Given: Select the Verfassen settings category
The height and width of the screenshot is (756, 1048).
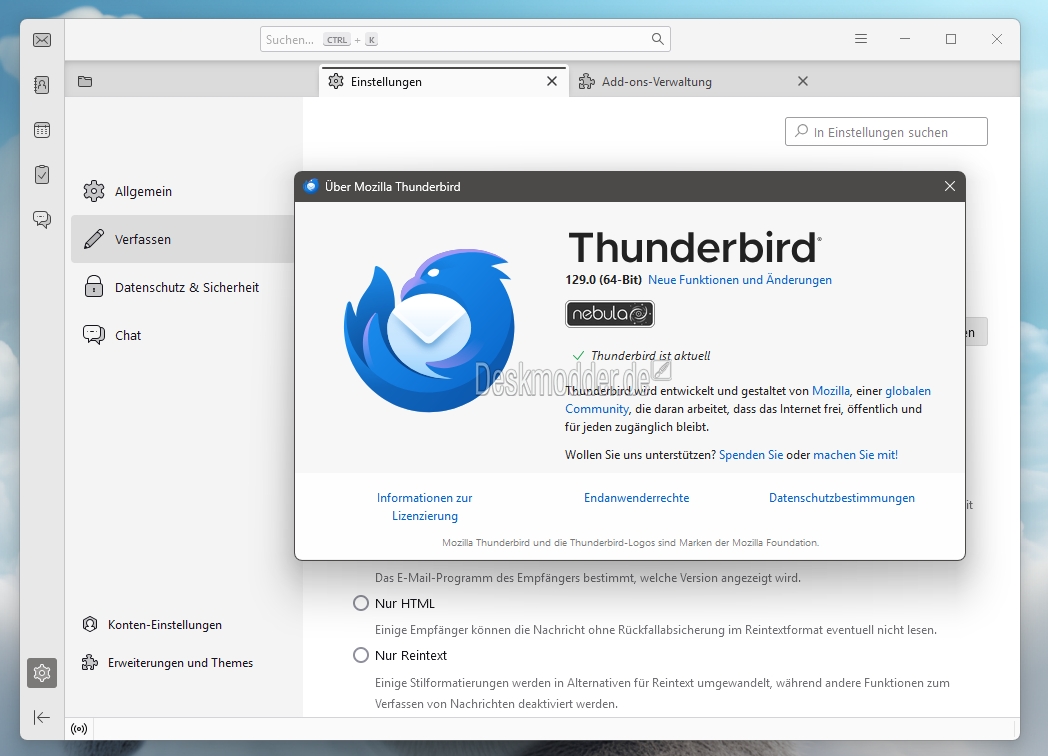Looking at the screenshot, I should (x=182, y=239).
